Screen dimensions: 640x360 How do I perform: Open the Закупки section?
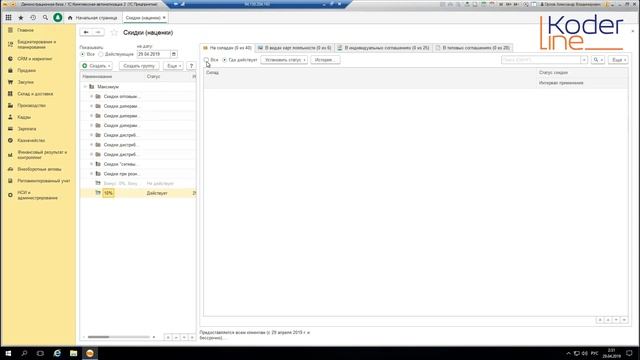pyautogui.click(x=25, y=82)
